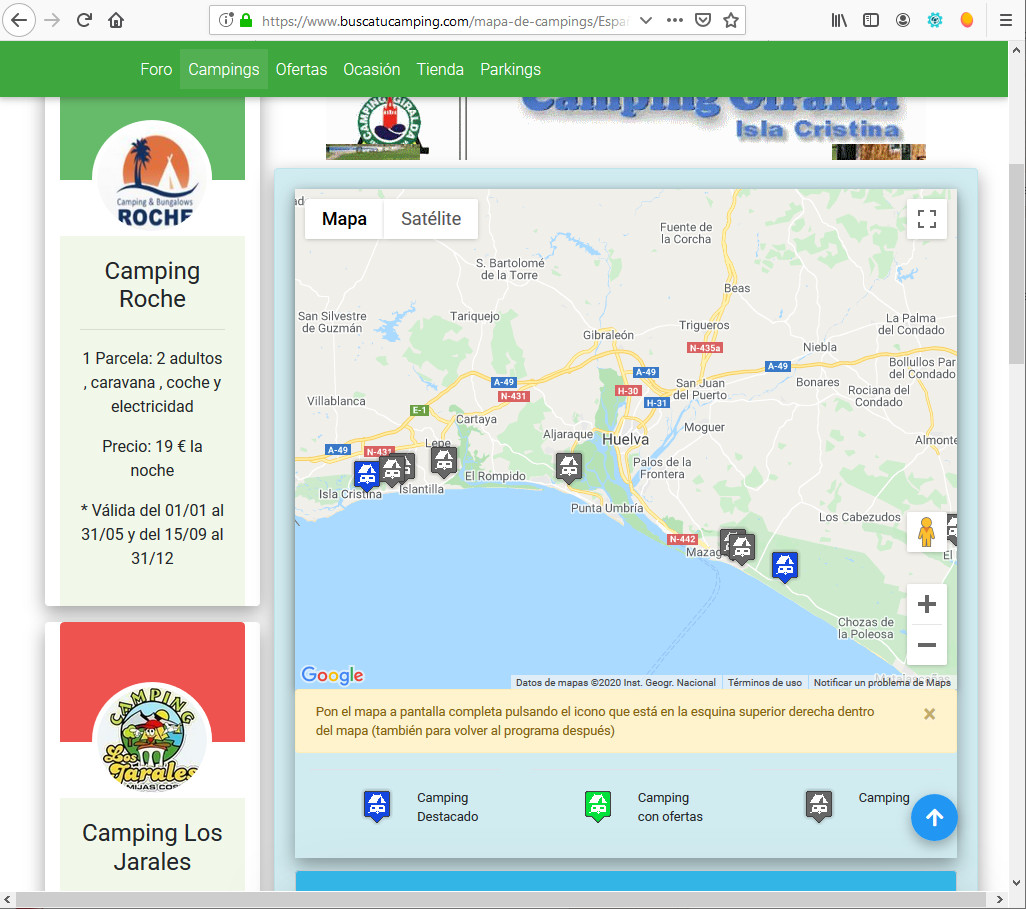Switch the map to Mapa view

coord(344,219)
